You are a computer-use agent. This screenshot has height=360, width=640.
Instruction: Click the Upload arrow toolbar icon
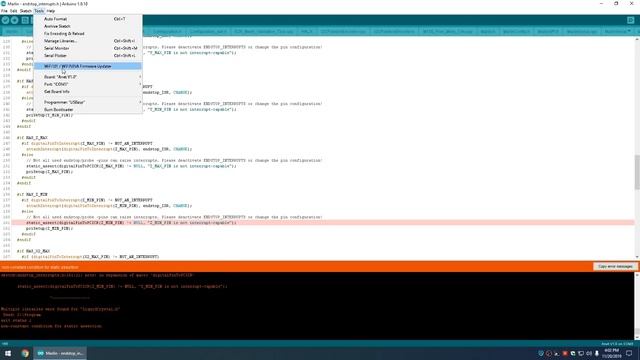[15, 20]
